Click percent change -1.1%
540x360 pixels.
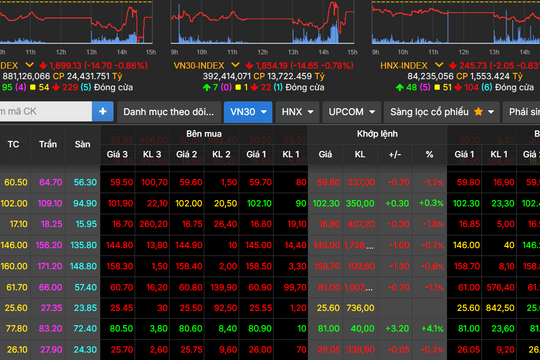434,287
